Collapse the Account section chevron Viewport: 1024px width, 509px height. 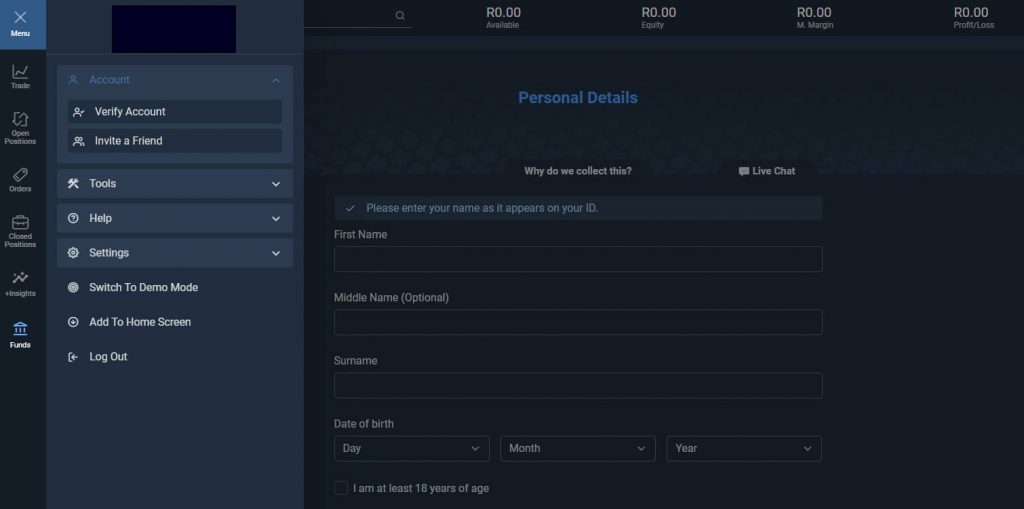276,80
